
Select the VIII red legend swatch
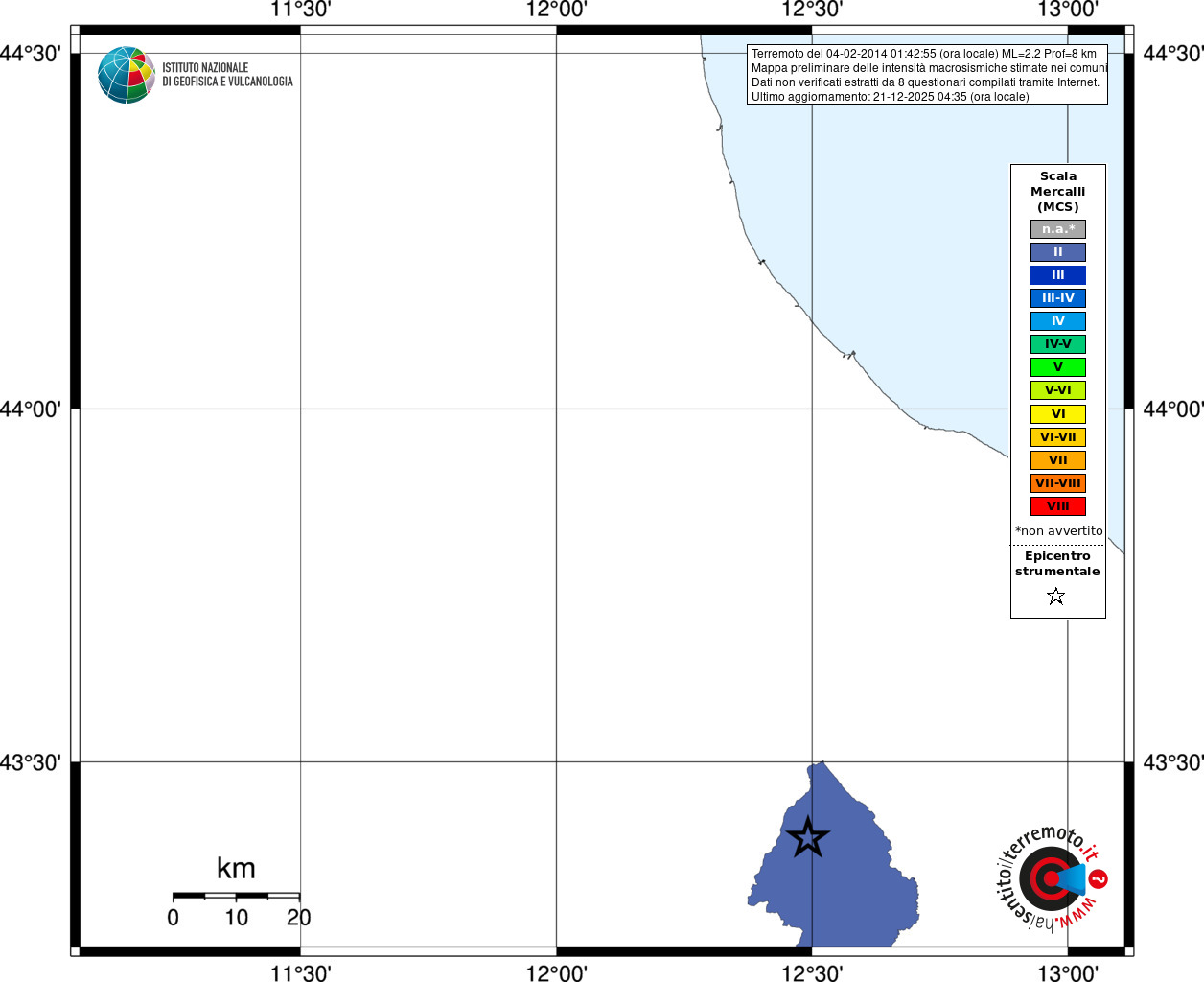click(1058, 506)
